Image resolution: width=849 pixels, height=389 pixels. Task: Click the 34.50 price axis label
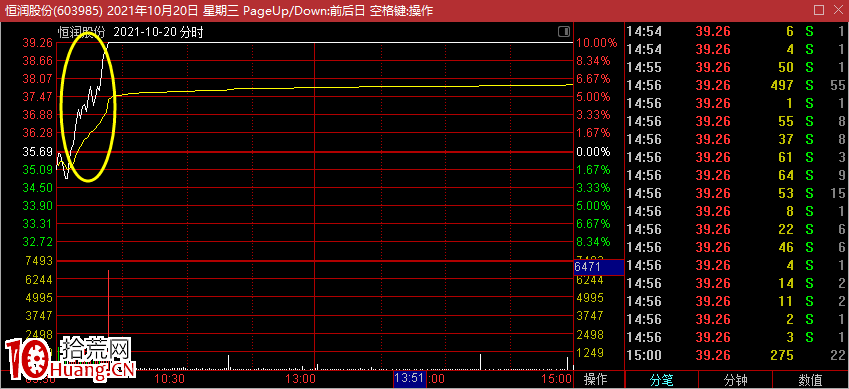point(37,187)
